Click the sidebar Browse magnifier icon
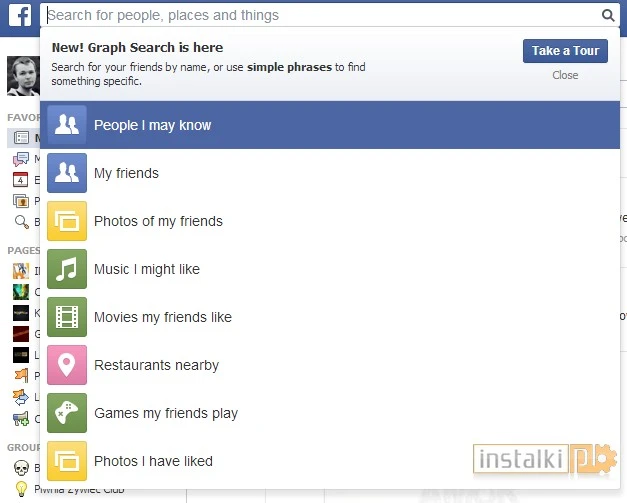The image size is (627, 503). click(21, 222)
